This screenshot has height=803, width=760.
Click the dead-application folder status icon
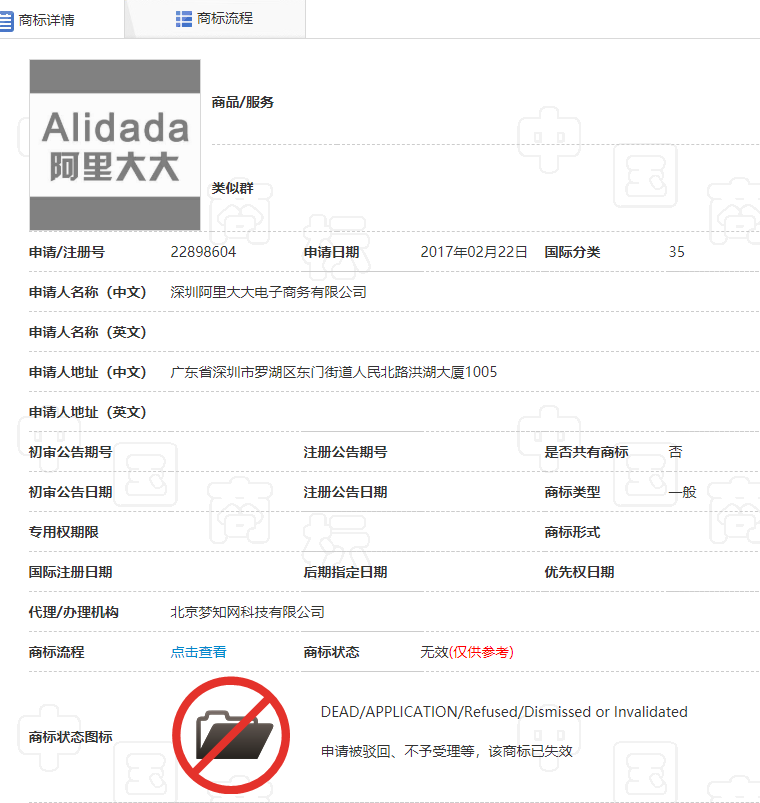231,735
